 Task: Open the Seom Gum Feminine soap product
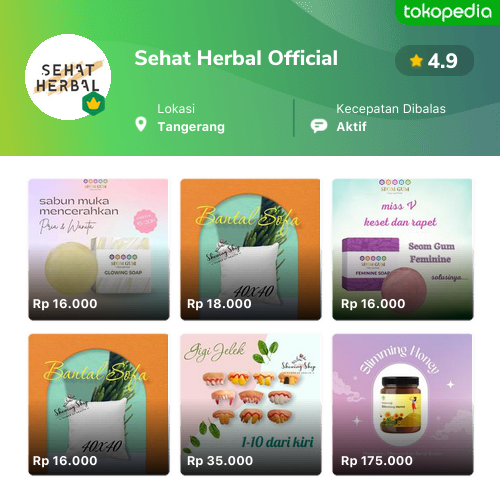(403, 249)
